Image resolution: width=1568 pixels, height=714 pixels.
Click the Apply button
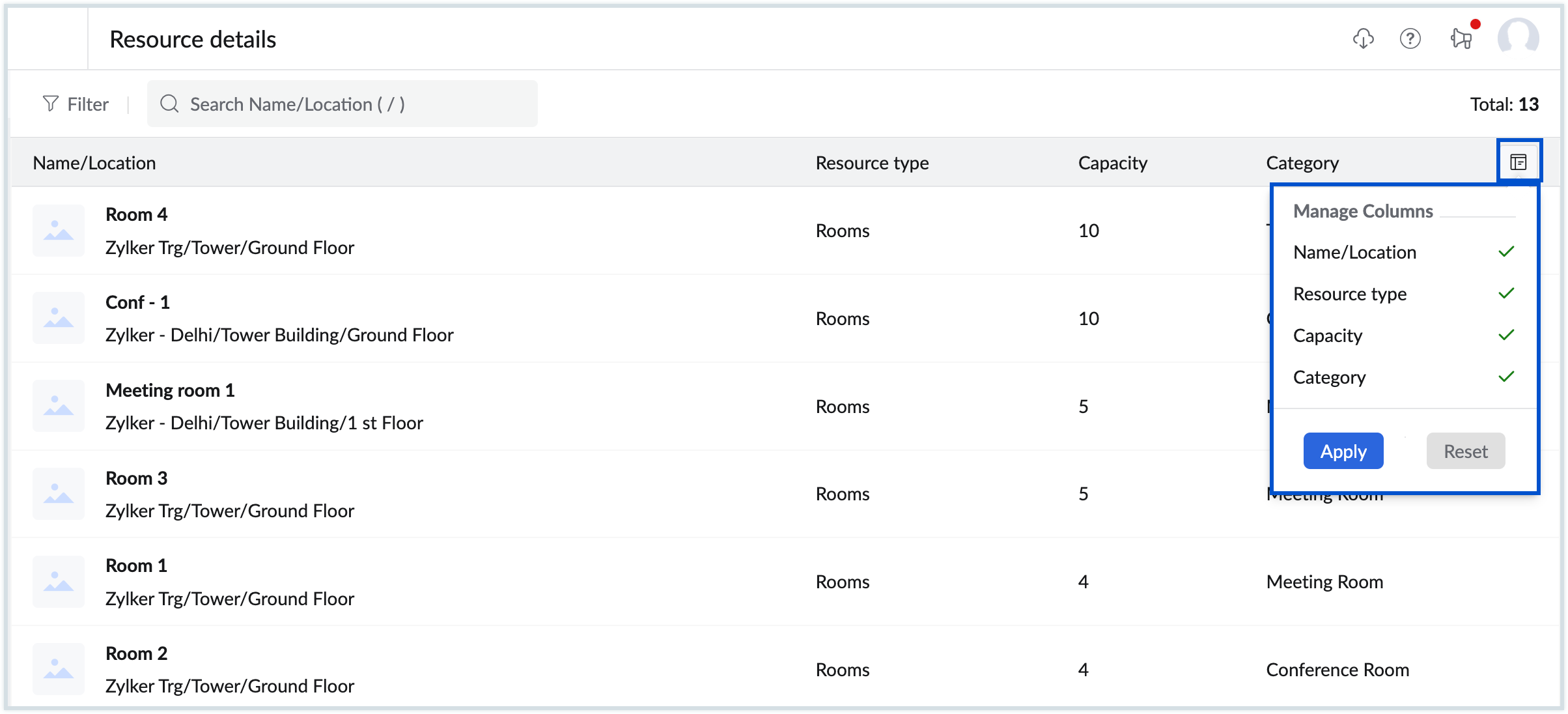tap(1343, 451)
